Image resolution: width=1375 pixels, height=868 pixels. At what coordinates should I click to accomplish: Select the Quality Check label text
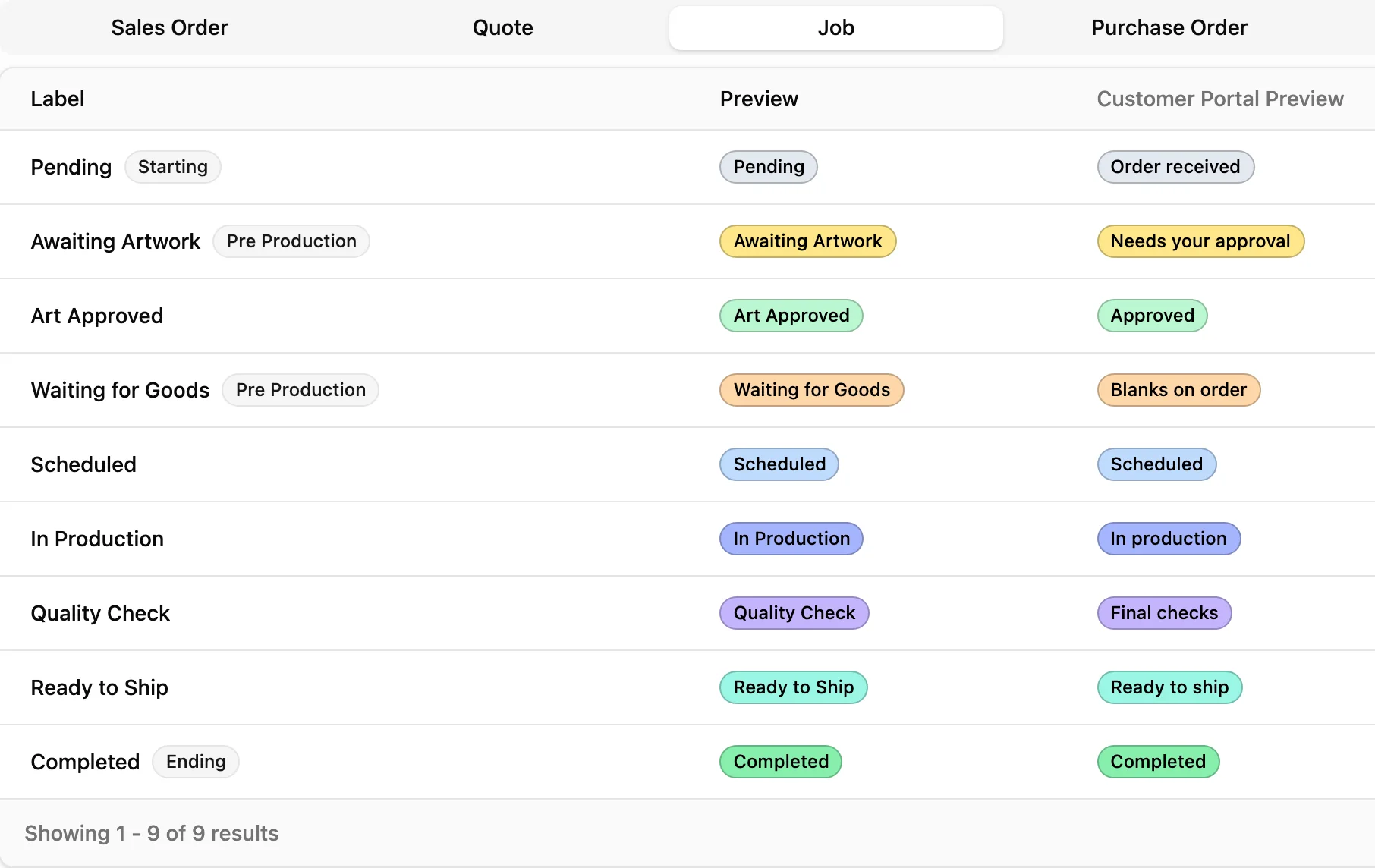tap(100, 613)
